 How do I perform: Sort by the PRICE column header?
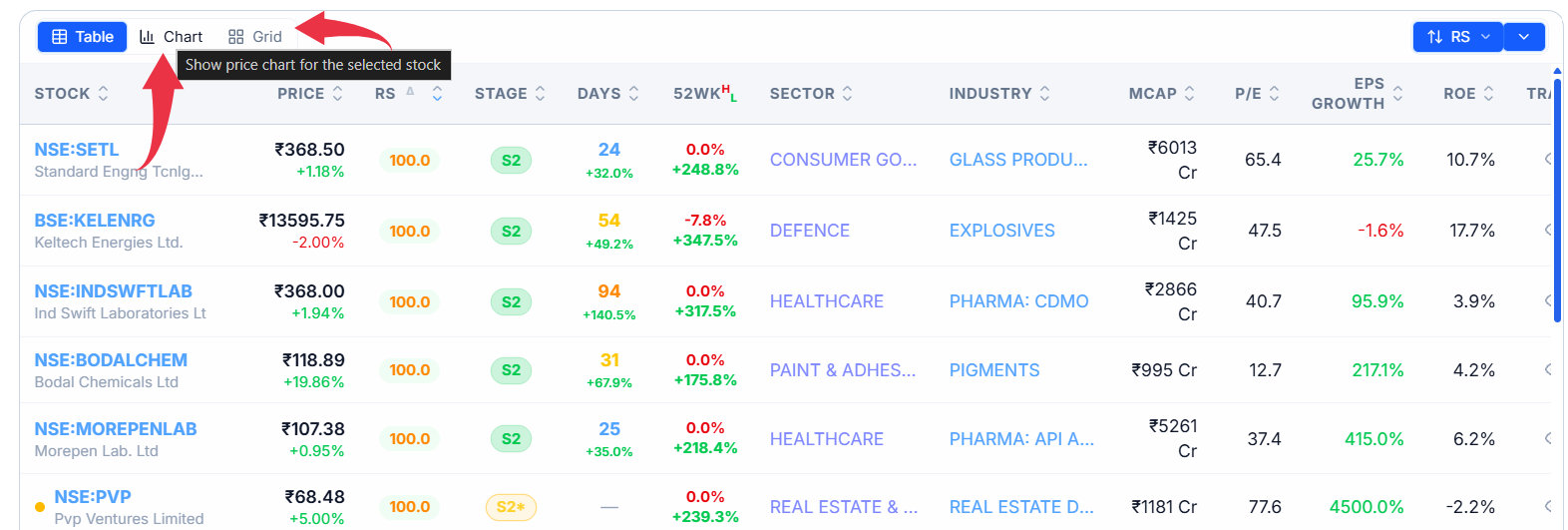coord(310,94)
